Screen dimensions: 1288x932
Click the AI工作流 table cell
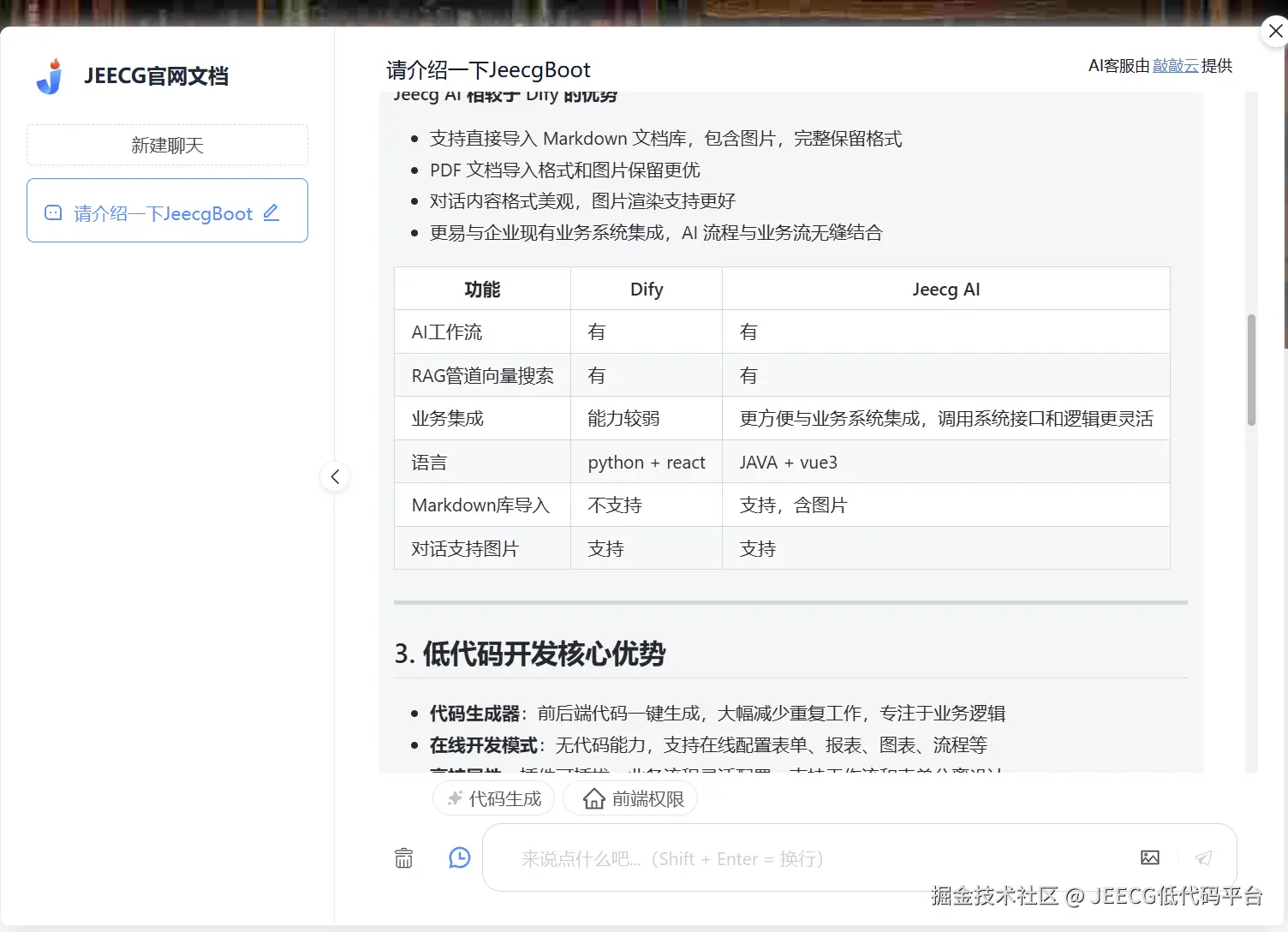coord(482,332)
